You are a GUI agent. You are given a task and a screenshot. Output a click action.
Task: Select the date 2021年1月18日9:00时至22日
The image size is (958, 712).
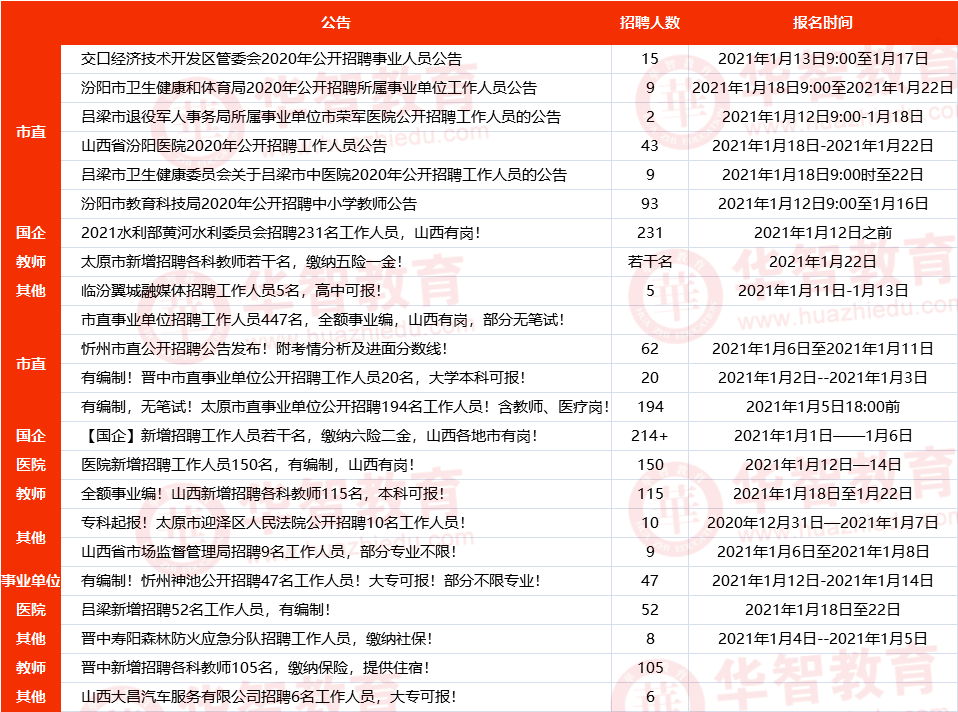[823, 175]
